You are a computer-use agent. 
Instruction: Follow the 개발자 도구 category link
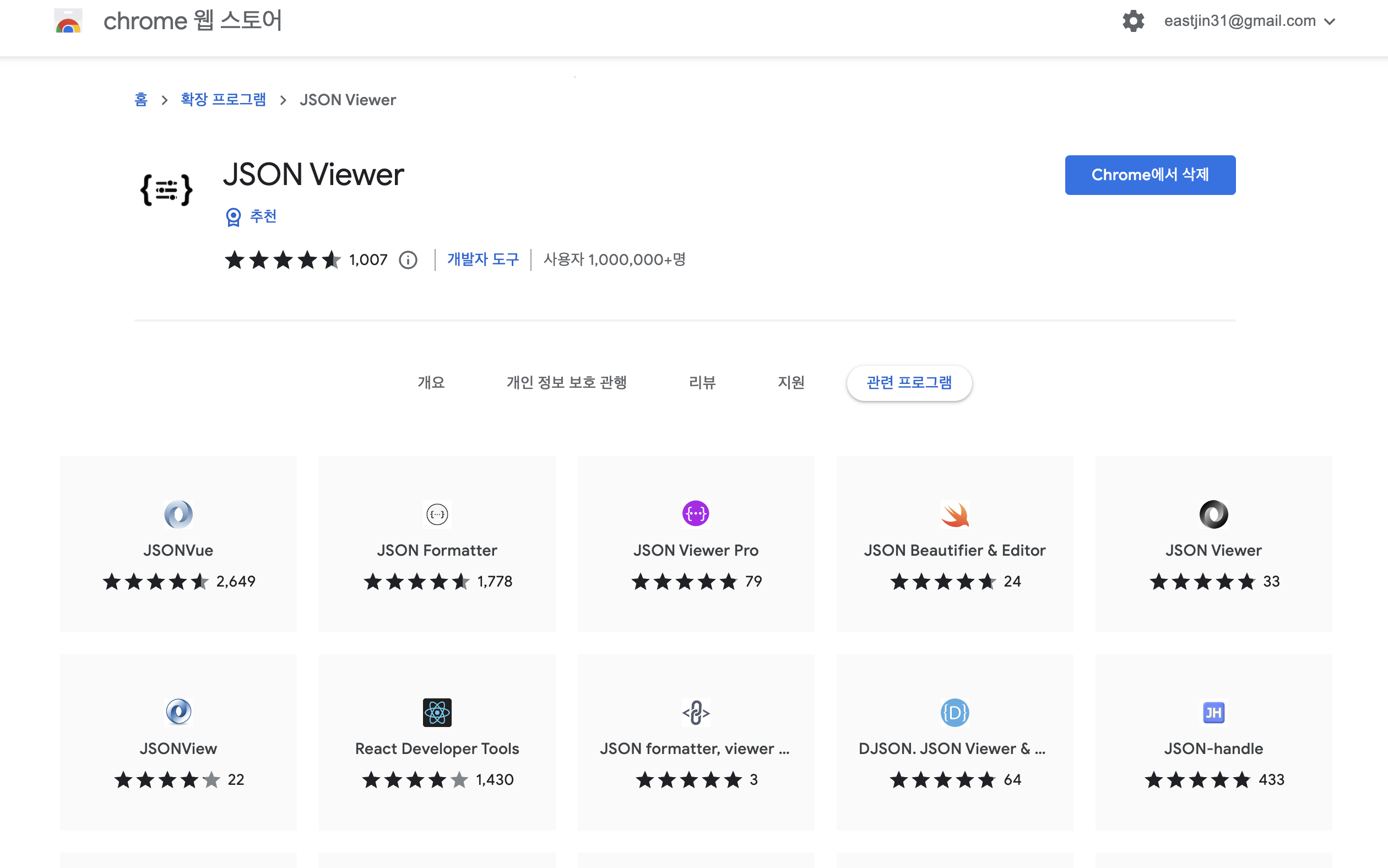482,259
